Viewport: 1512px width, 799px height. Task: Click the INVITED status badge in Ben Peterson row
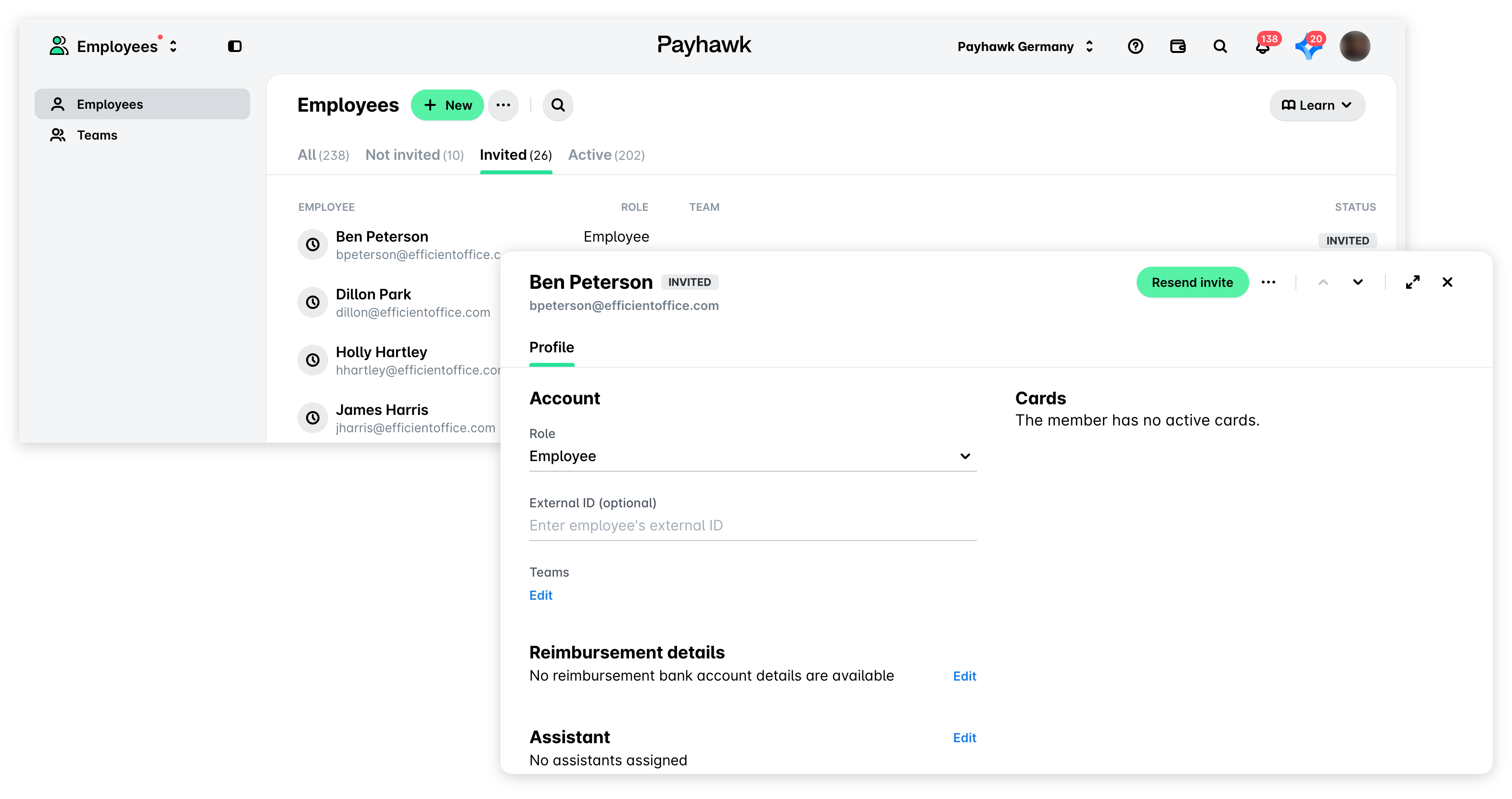point(1347,241)
